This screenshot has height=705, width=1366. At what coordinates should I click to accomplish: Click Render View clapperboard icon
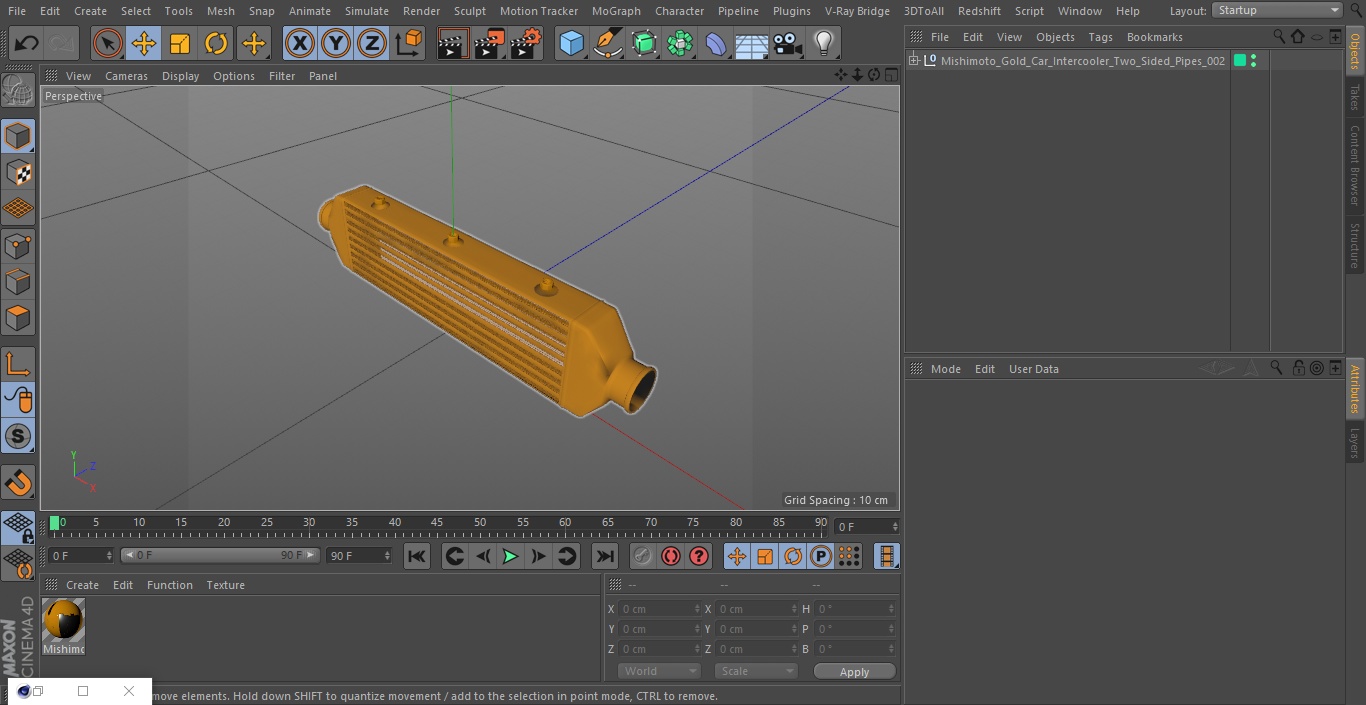click(x=453, y=43)
